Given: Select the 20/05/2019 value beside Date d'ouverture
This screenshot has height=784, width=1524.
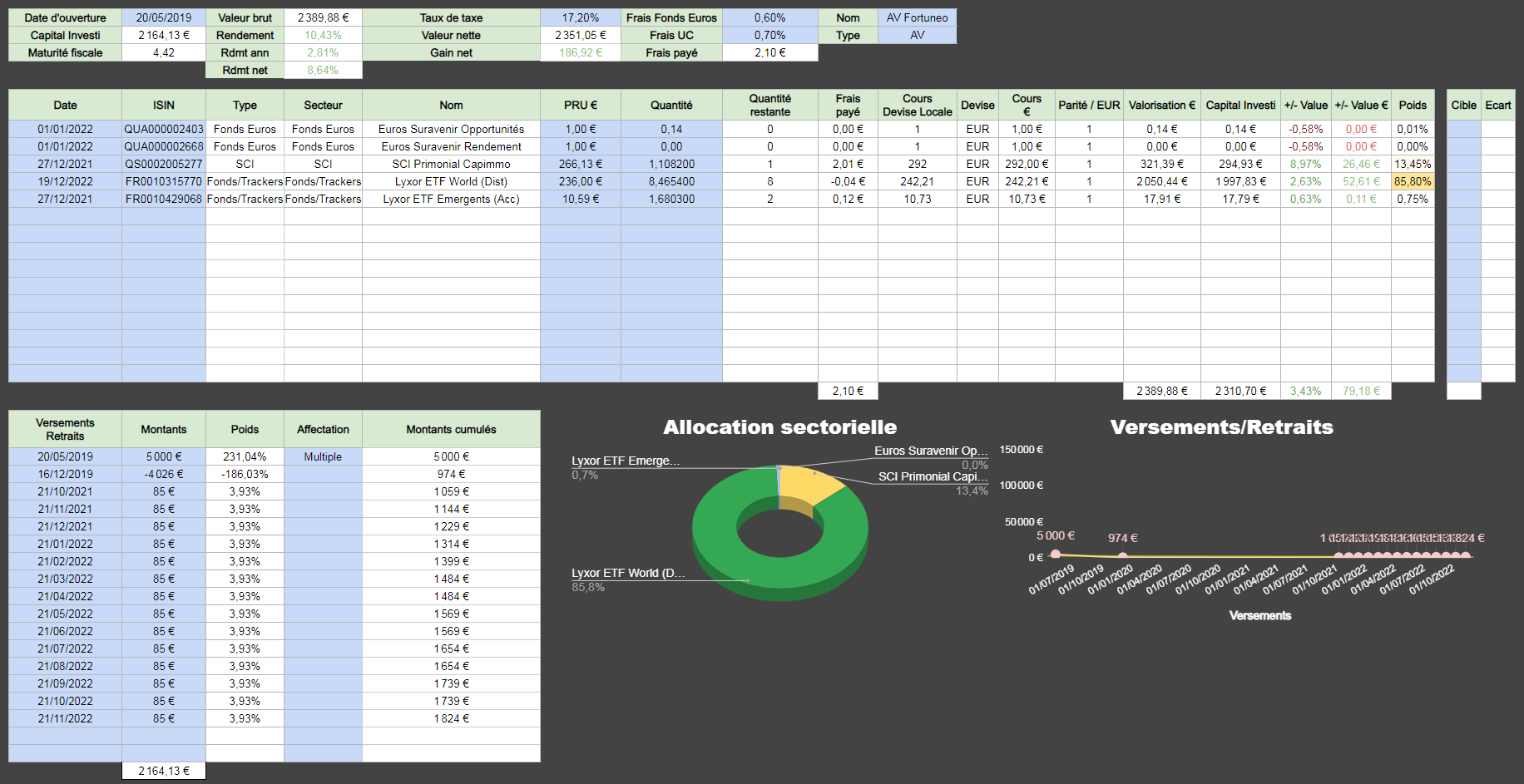Looking at the screenshot, I should point(164,17).
